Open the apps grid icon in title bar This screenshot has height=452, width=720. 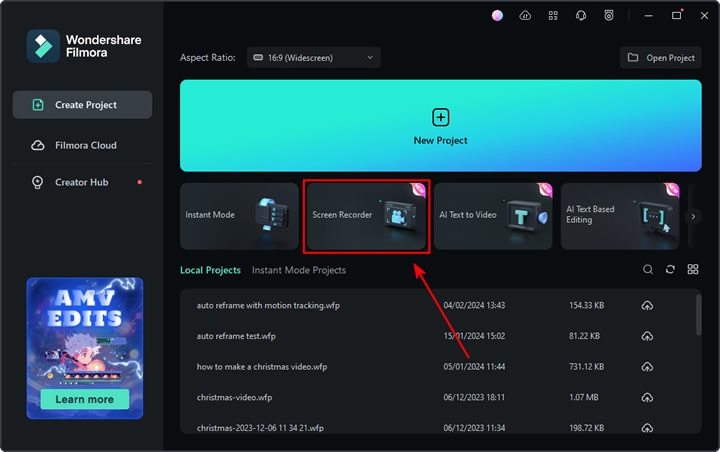tap(553, 16)
